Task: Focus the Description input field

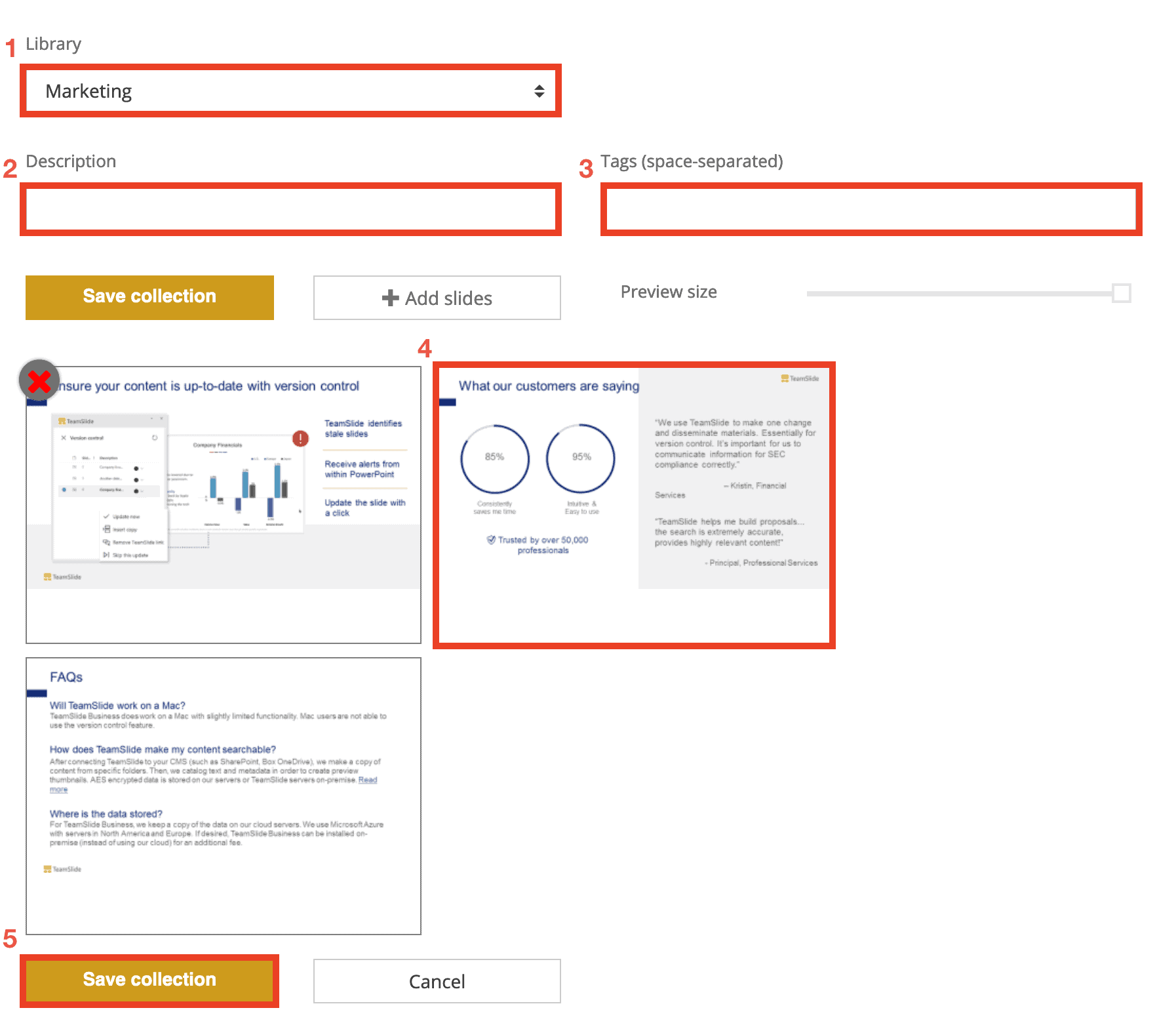Action: click(290, 210)
